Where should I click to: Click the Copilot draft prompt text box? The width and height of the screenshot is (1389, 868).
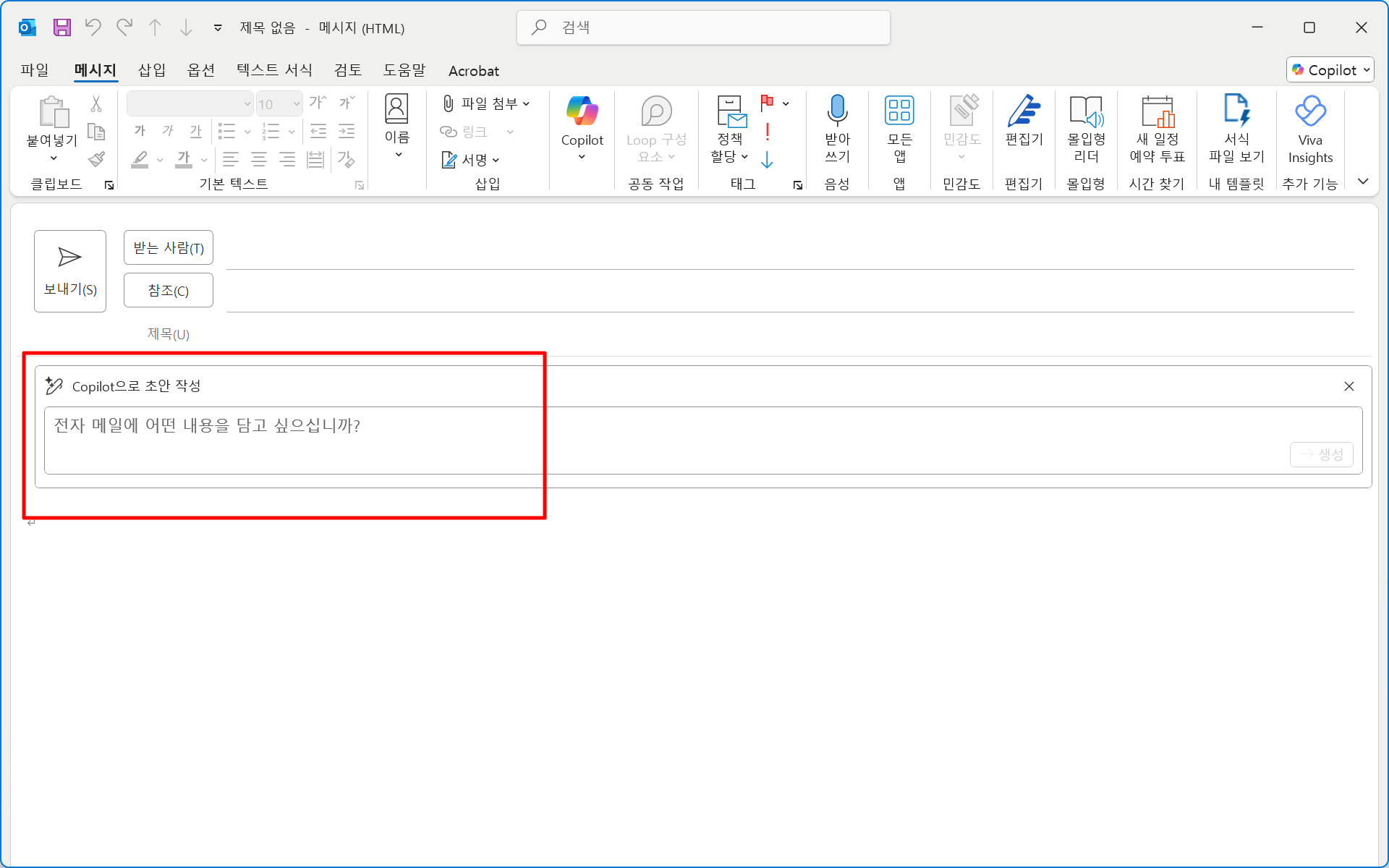click(x=651, y=439)
